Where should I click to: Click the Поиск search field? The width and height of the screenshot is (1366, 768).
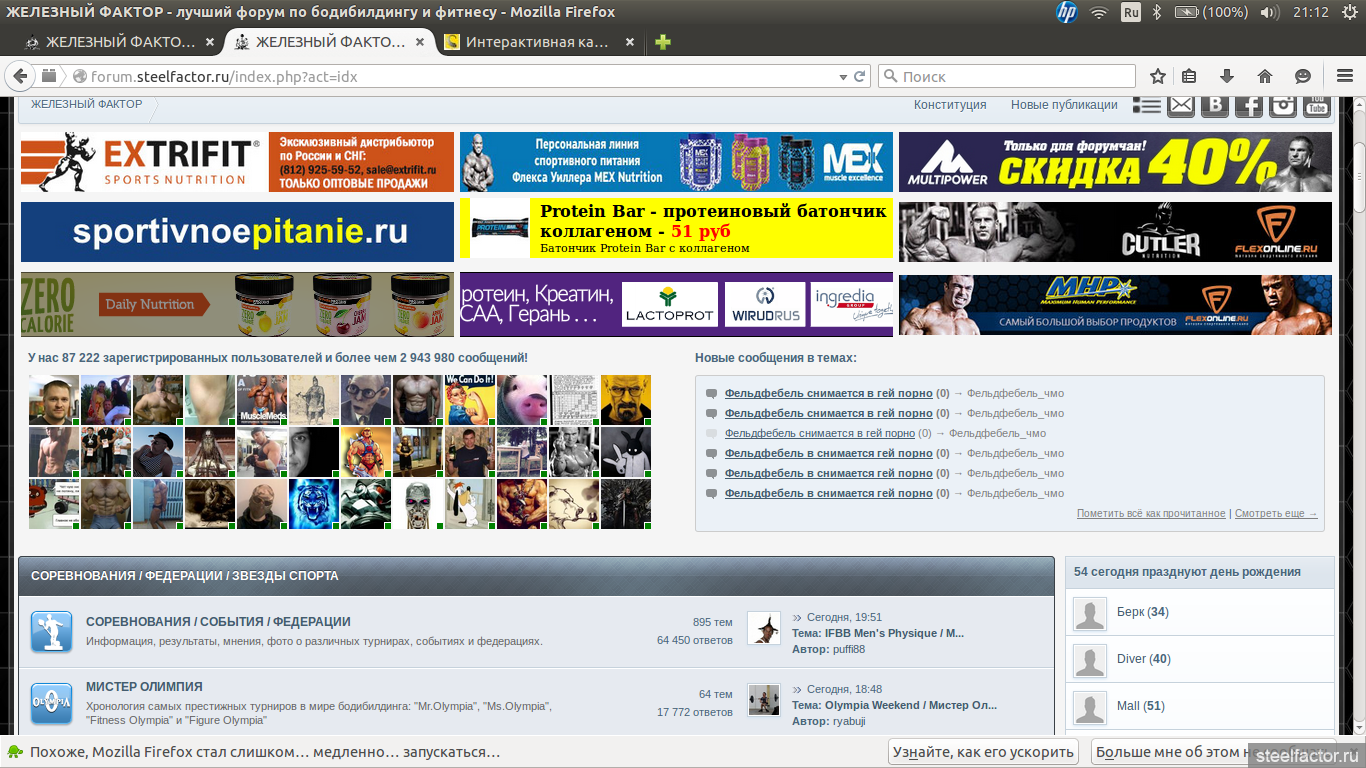pyautogui.click(x=1007, y=76)
